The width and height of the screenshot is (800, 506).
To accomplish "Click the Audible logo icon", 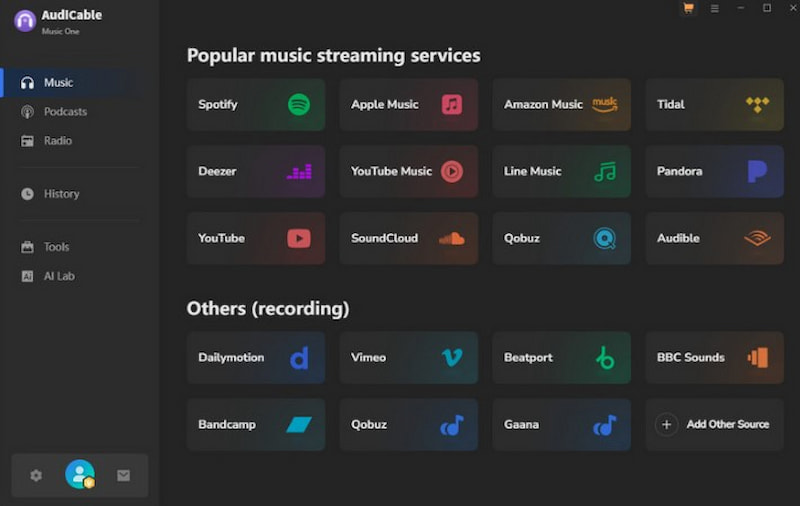I will point(757,238).
